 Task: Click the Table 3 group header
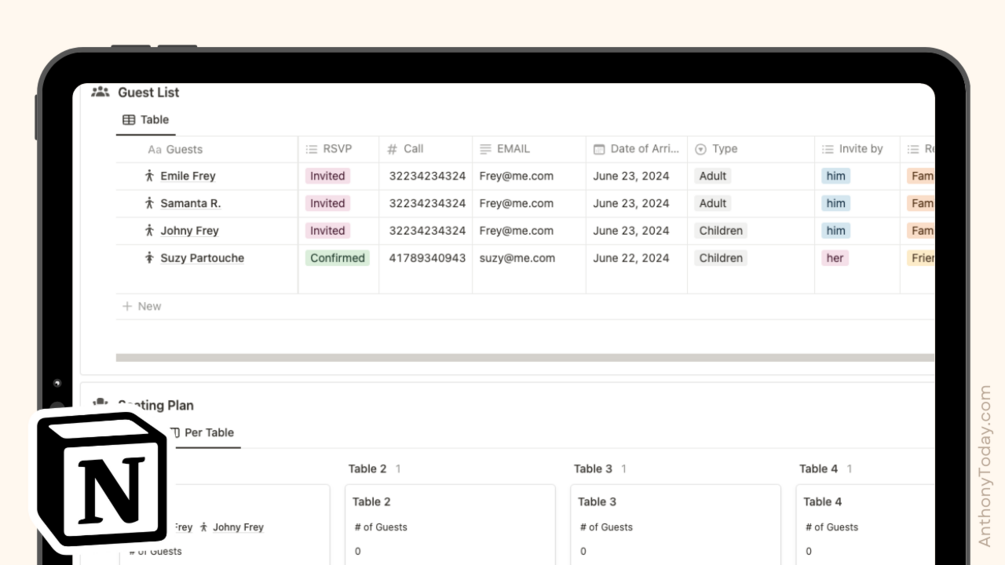[x=593, y=469]
